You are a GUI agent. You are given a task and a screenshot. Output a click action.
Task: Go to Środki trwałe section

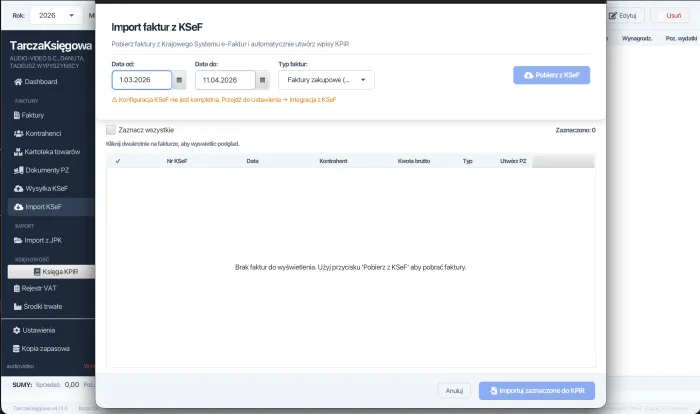pyautogui.click(x=44, y=306)
